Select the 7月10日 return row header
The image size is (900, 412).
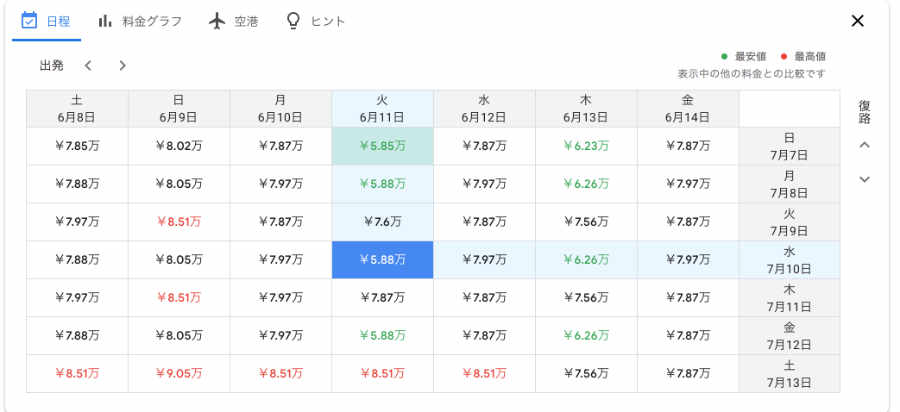click(789, 260)
